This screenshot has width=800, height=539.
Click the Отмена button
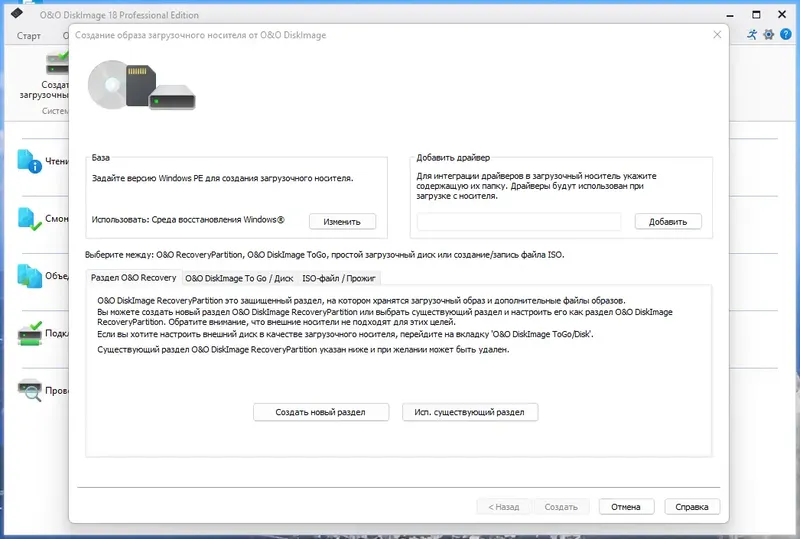click(x=626, y=506)
